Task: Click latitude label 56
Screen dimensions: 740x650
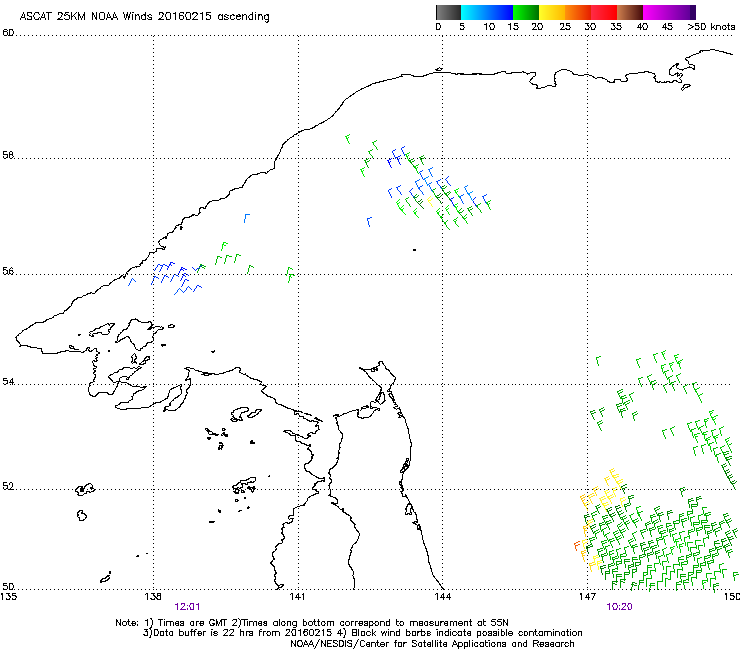Action: pos(8,271)
